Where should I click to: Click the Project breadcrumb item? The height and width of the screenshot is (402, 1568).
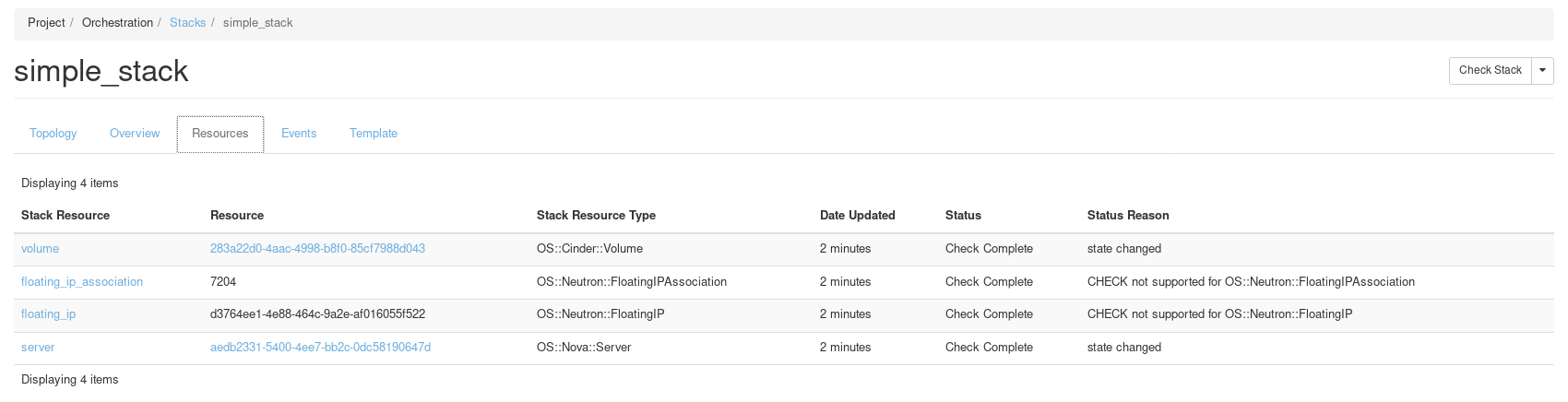46,23
